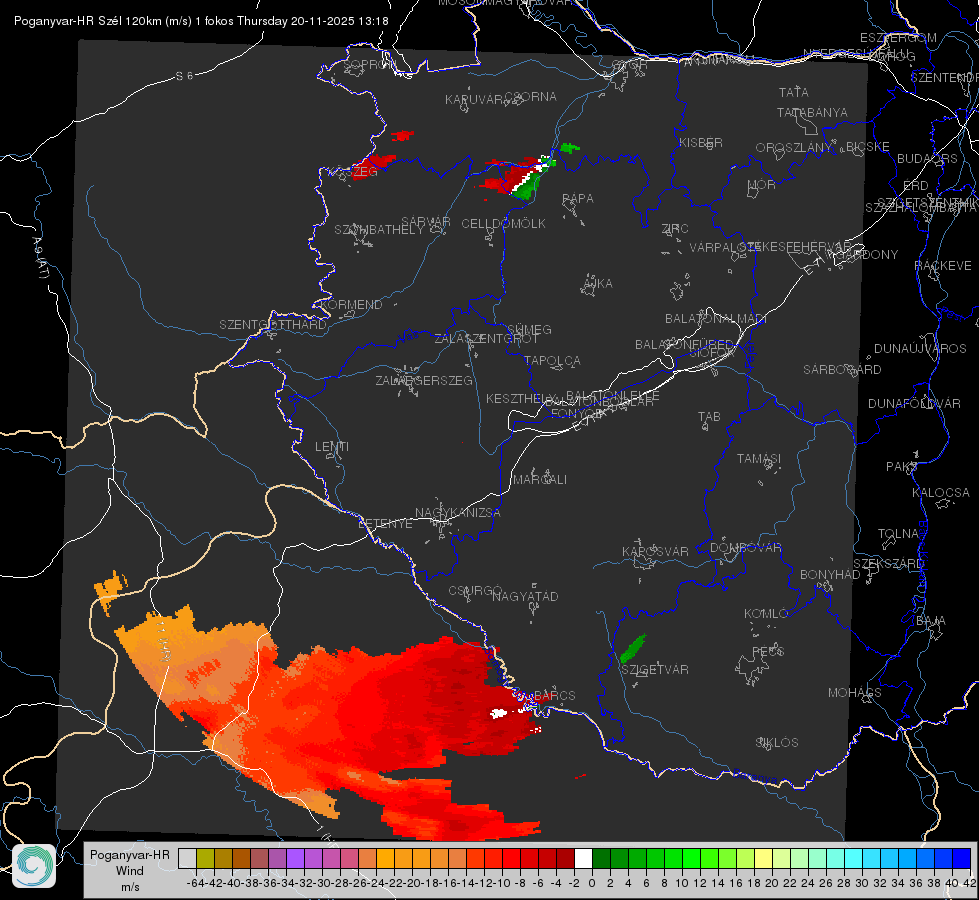
Task: Click the KÖRMEND city label
Action: [351, 304]
